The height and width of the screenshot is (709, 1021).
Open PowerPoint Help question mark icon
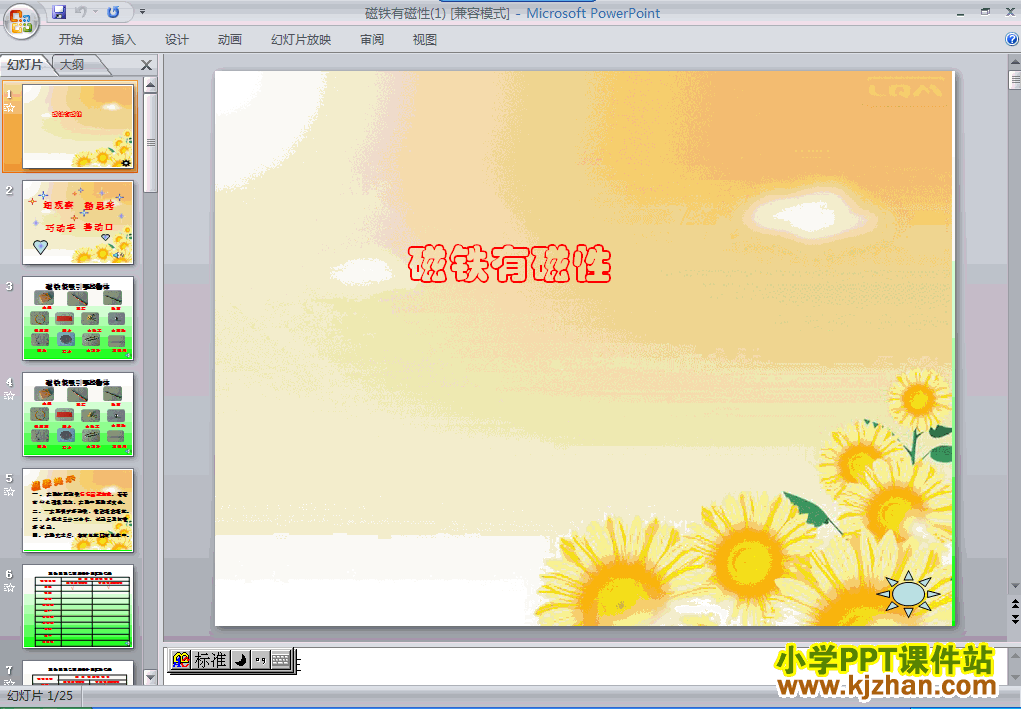(x=1012, y=40)
